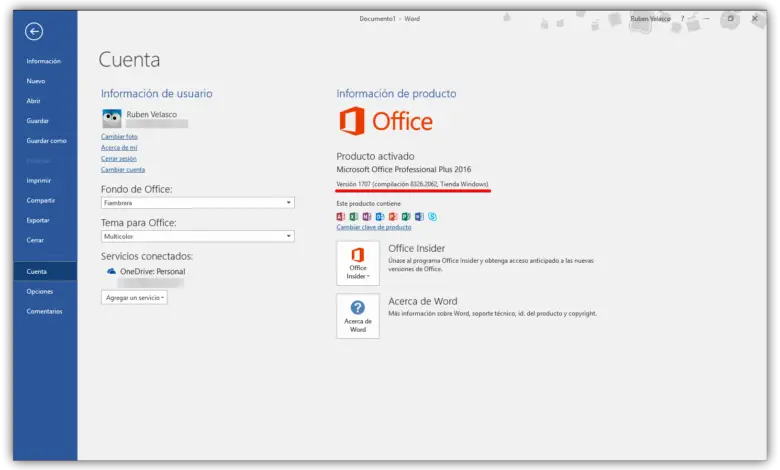This screenshot has width=780, height=470.
Task: Click the Servicios conectados label
Action: pos(147,256)
